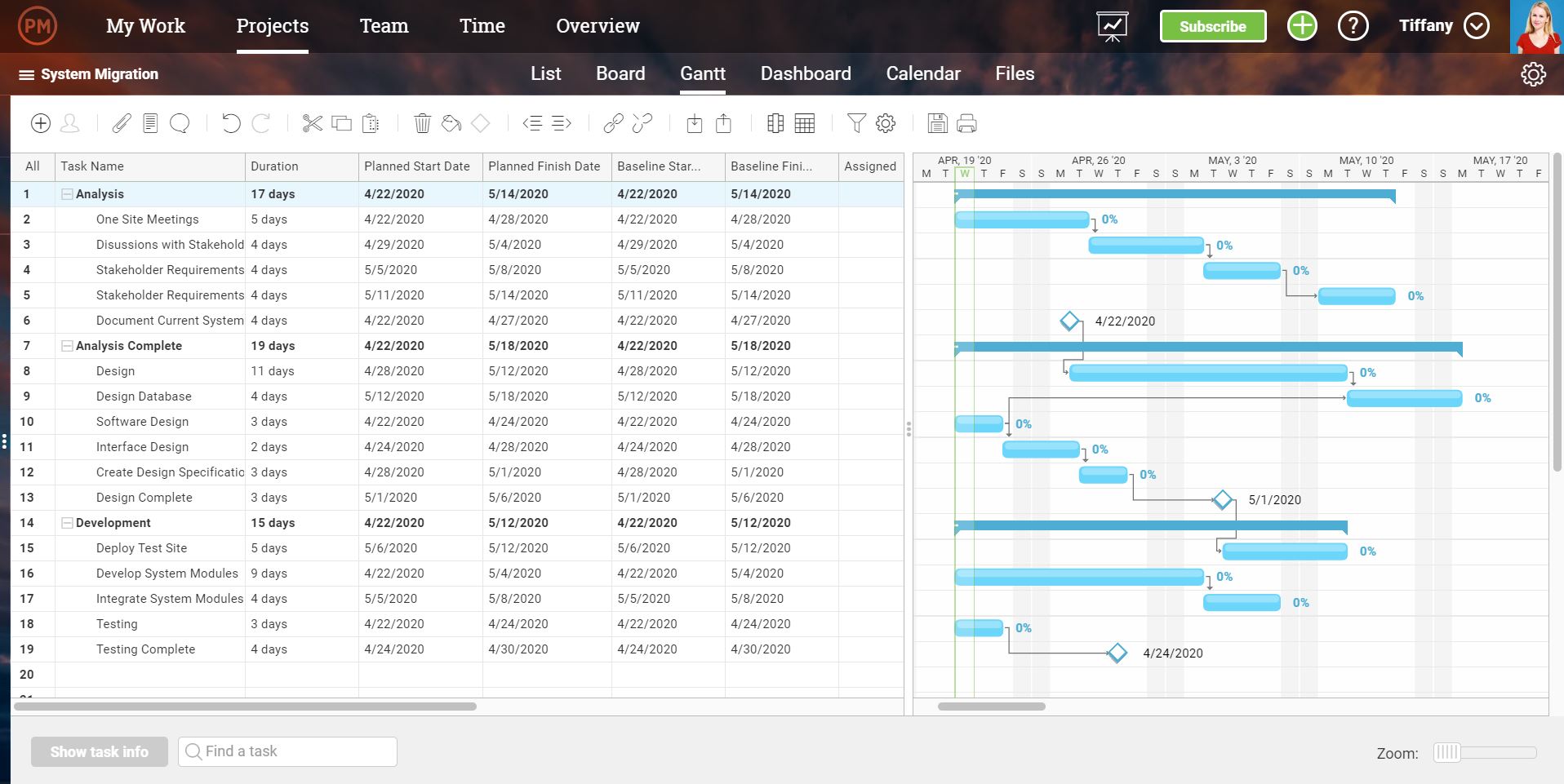Image resolution: width=1564 pixels, height=784 pixels.
Task: Click the Duration column header
Action: click(x=301, y=166)
